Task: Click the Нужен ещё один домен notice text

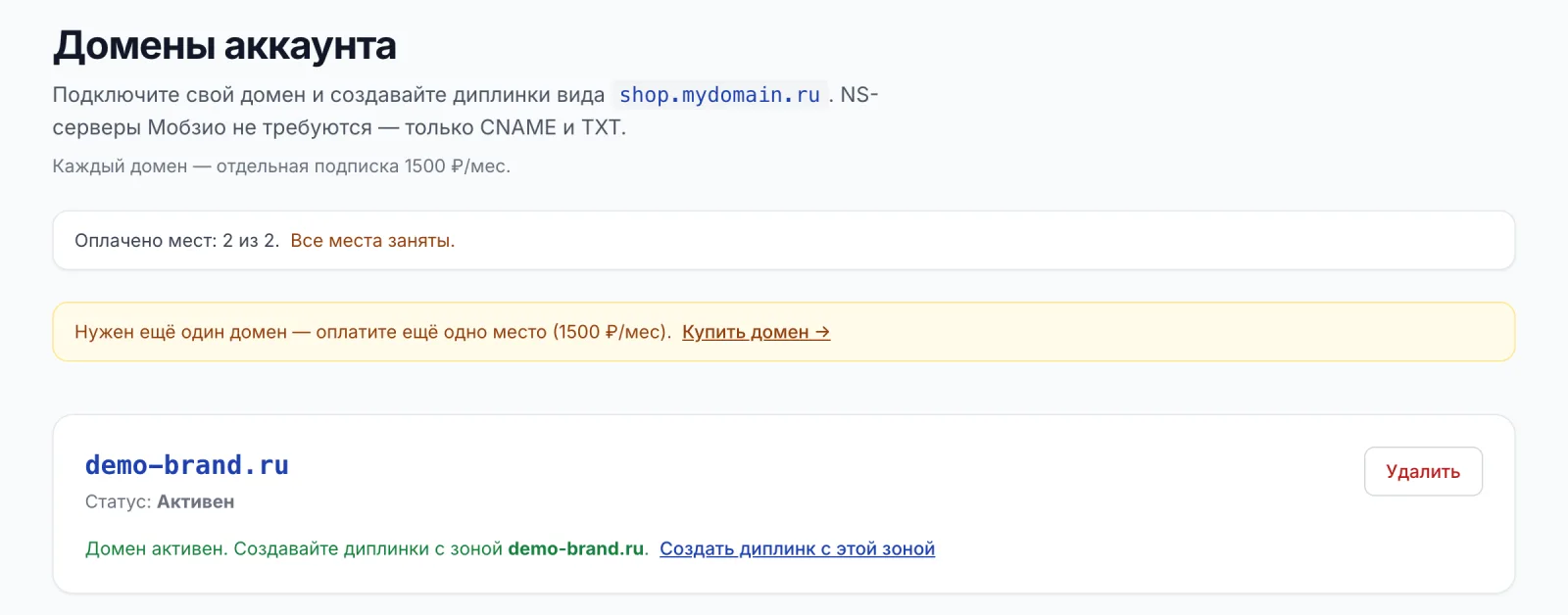Action: (x=372, y=332)
